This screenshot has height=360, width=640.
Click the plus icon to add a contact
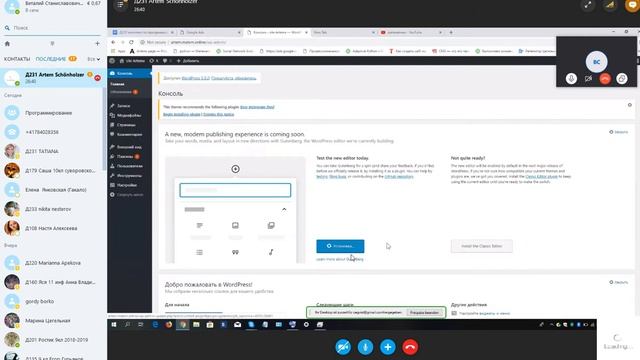tap(97, 43)
